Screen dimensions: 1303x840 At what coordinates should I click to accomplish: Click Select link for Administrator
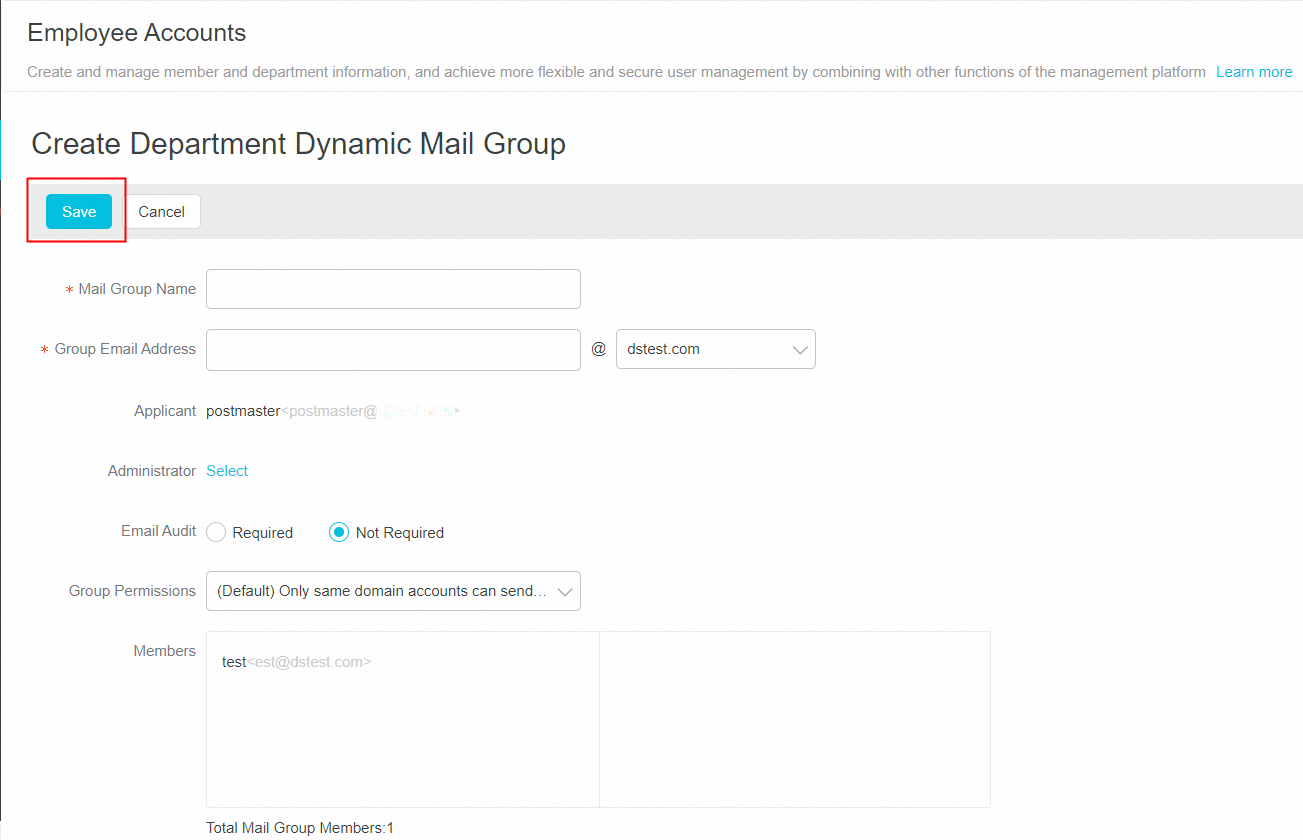pos(227,471)
